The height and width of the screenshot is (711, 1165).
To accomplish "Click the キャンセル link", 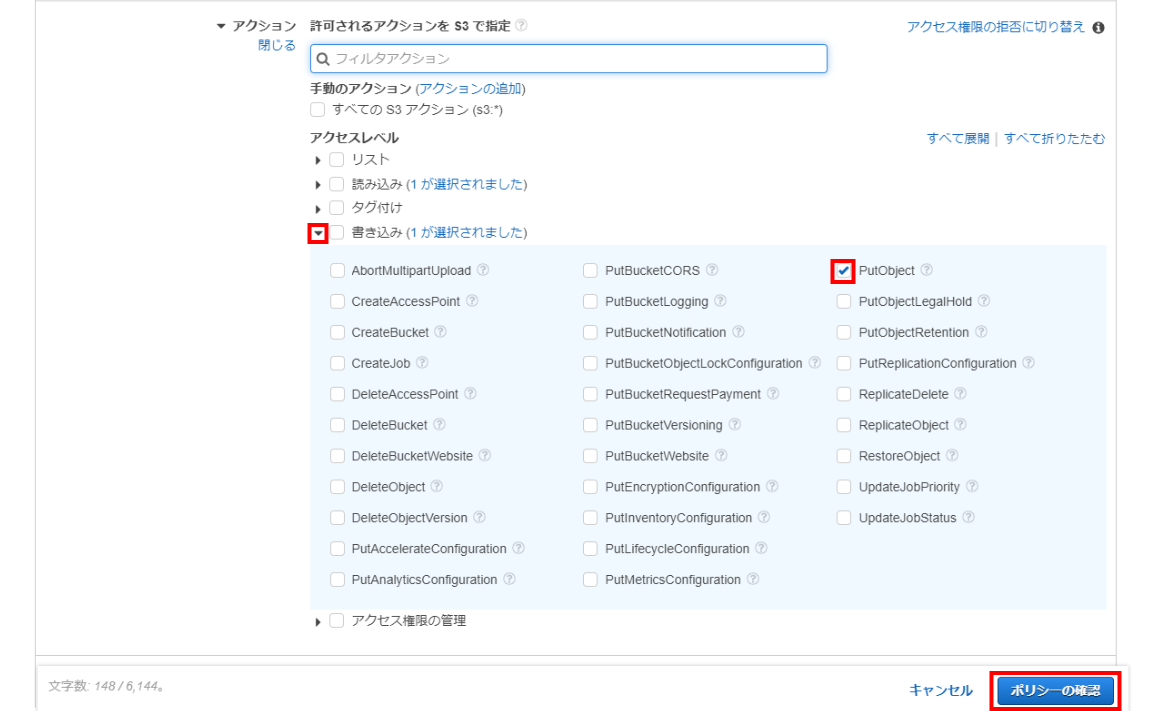I will [941, 690].
